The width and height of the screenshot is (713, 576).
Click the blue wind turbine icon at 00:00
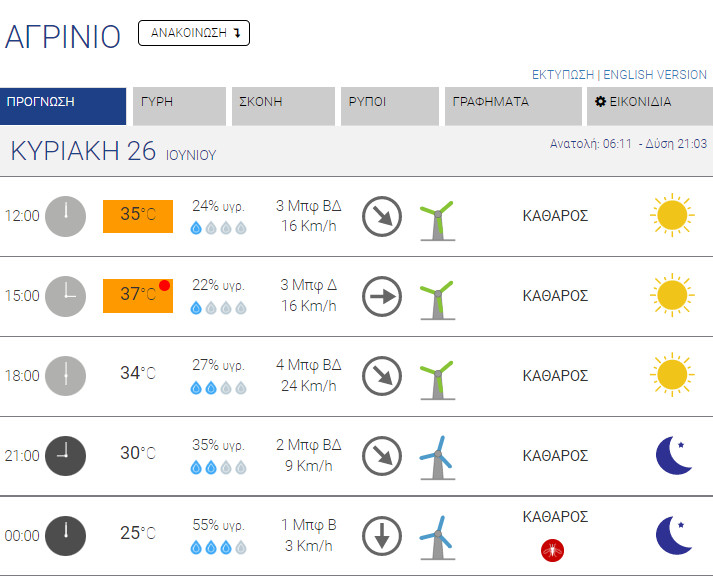(x=436, y=537)
